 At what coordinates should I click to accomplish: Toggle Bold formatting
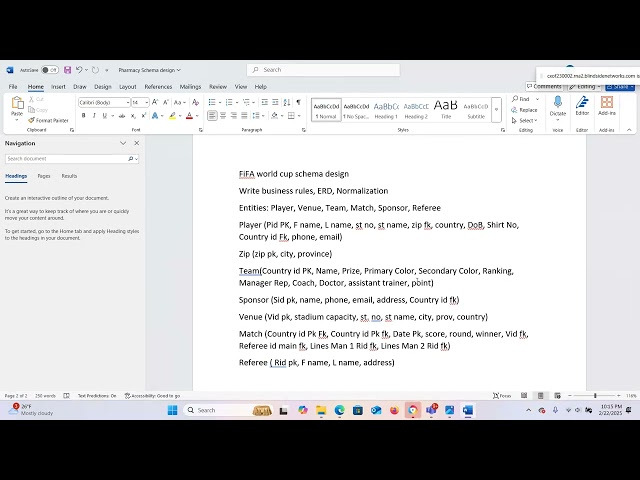(x=84, y=116)
